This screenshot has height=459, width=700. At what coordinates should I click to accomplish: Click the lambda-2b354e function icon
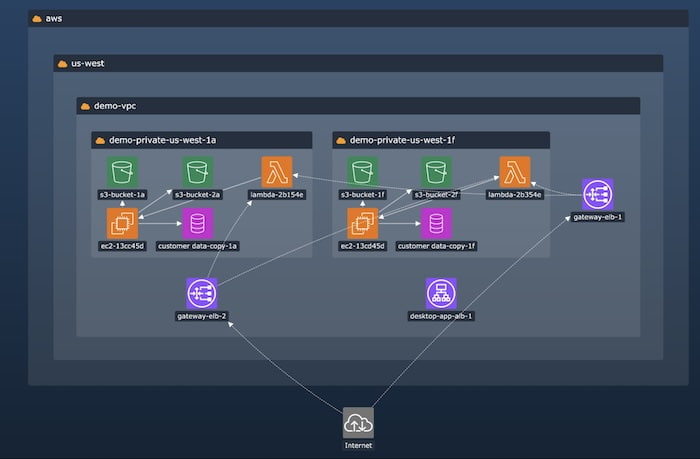[515, 171]
